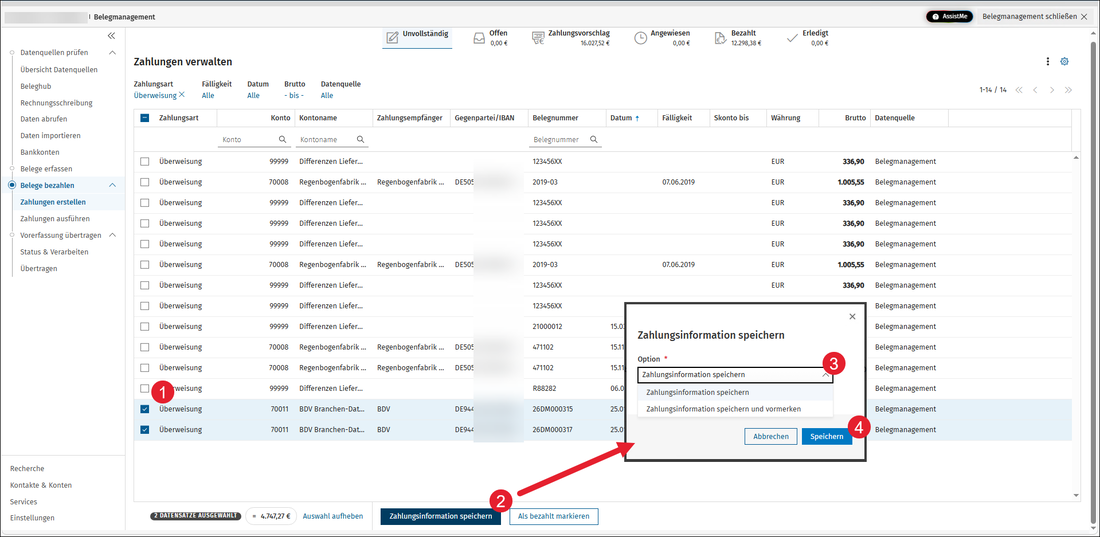Viewport: 1100px width, 537px height.
Task: Open the Option dropdown in the dialog
Action: 735,375
